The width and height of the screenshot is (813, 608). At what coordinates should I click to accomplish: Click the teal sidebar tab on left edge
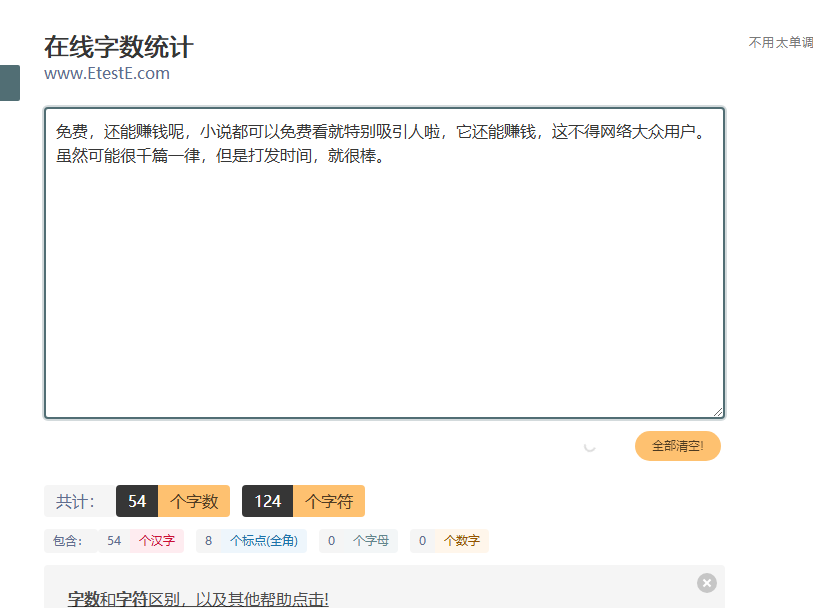tap(10, 83)
